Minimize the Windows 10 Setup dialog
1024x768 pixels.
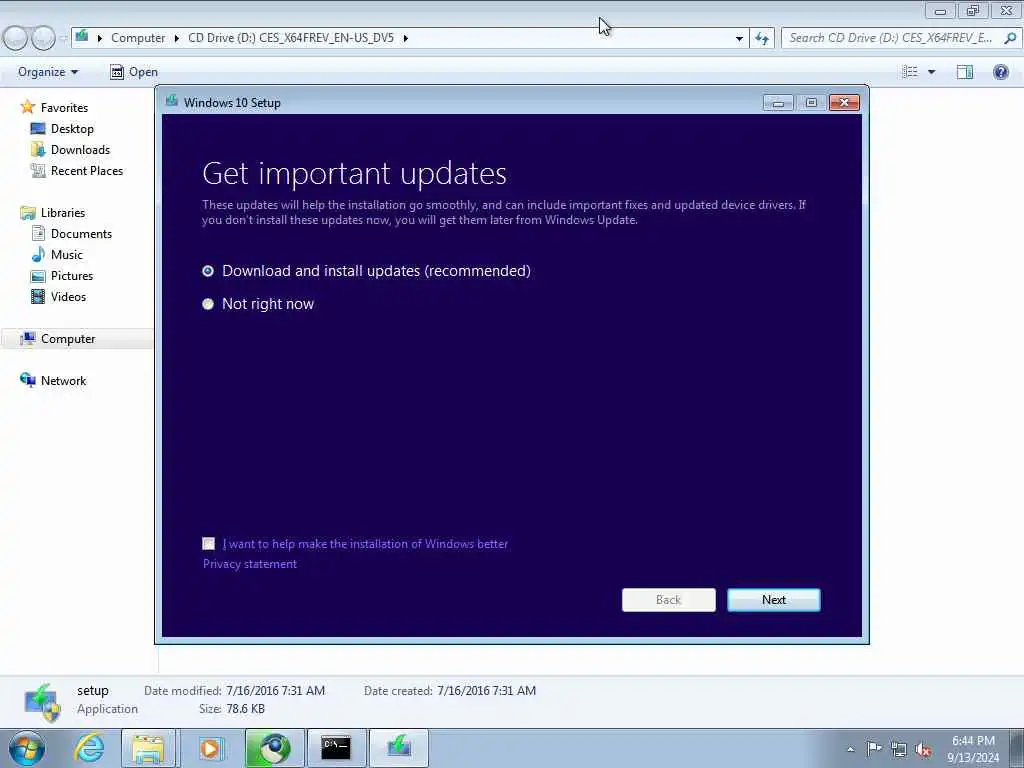[778, 103]
